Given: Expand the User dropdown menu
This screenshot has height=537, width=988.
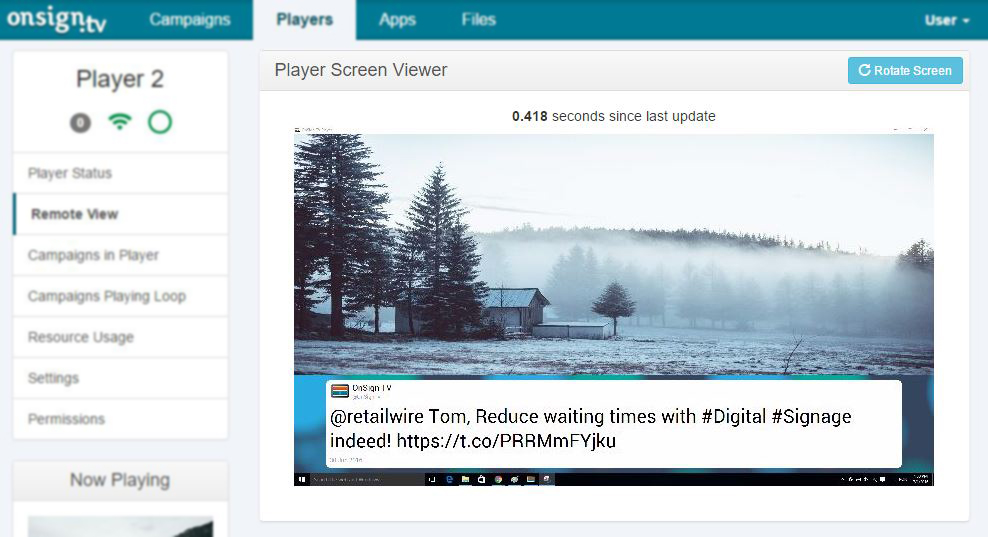Looking at the screenshot, I should pos(947,20).
